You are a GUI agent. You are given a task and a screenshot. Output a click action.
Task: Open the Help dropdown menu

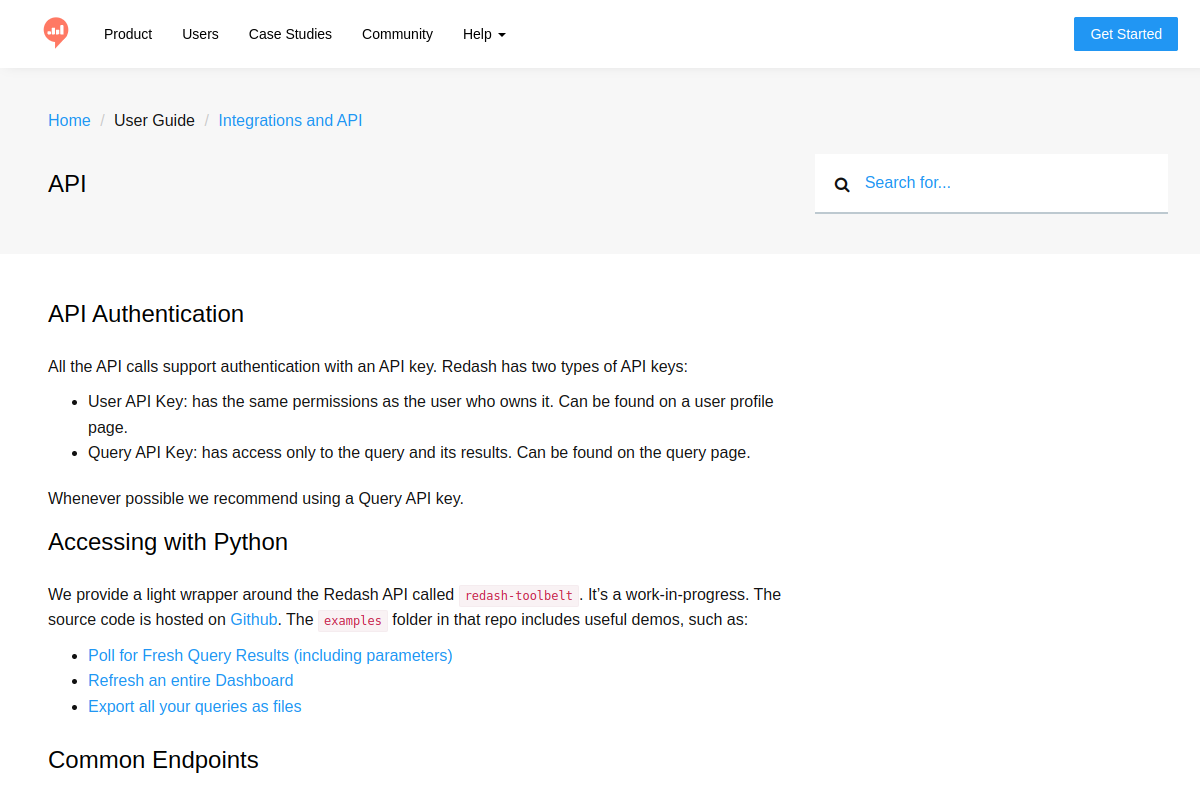484,34
